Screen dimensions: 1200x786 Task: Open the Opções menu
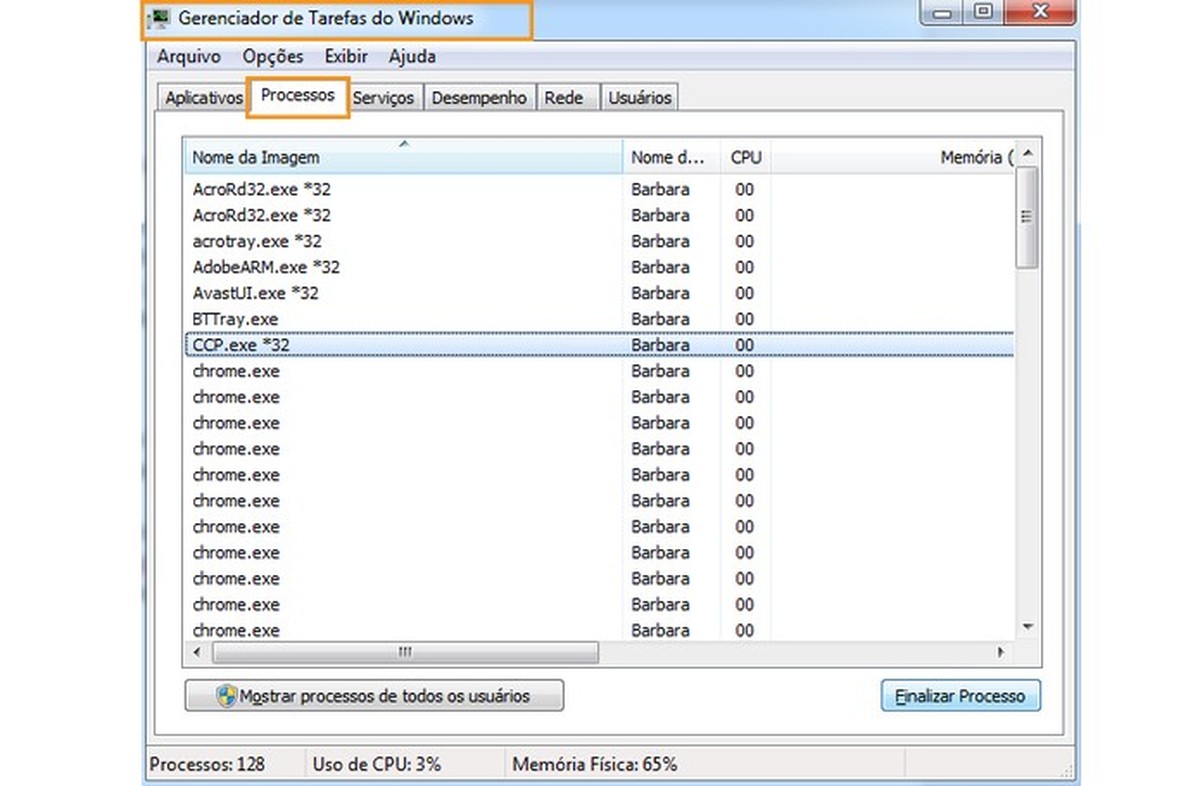click(273, 57)
